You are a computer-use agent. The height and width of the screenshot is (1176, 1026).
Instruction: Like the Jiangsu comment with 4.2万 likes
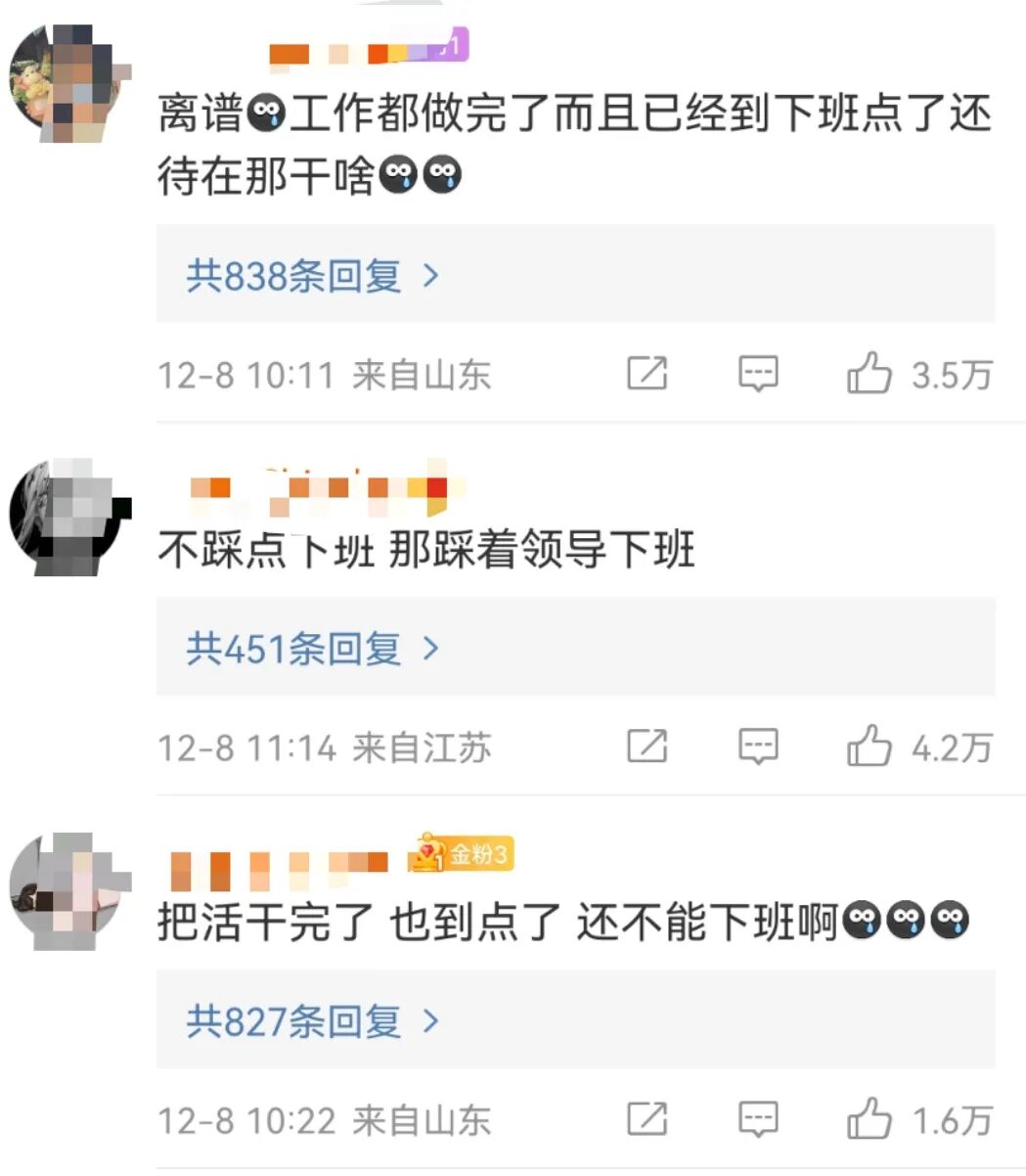869,746
